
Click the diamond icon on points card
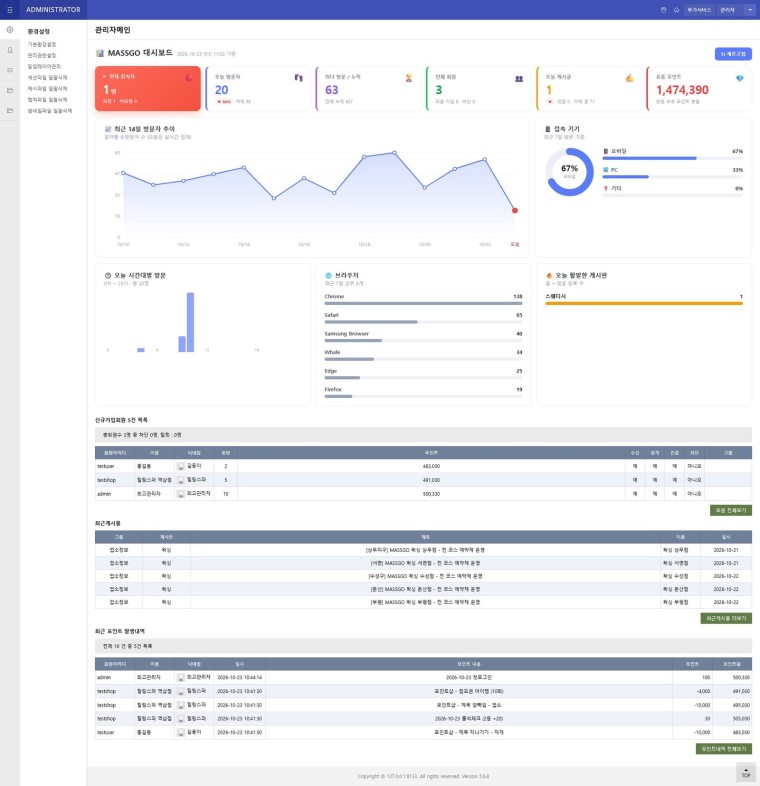point(739,78)
